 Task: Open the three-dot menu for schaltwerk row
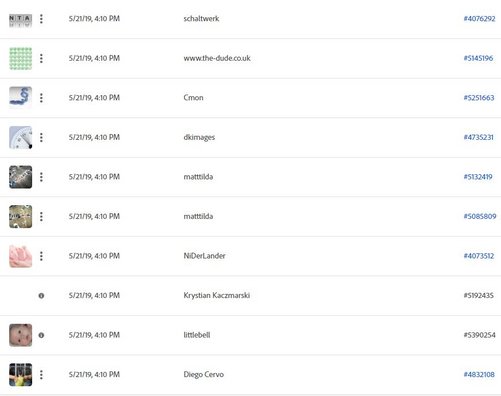tap(41, 19)
